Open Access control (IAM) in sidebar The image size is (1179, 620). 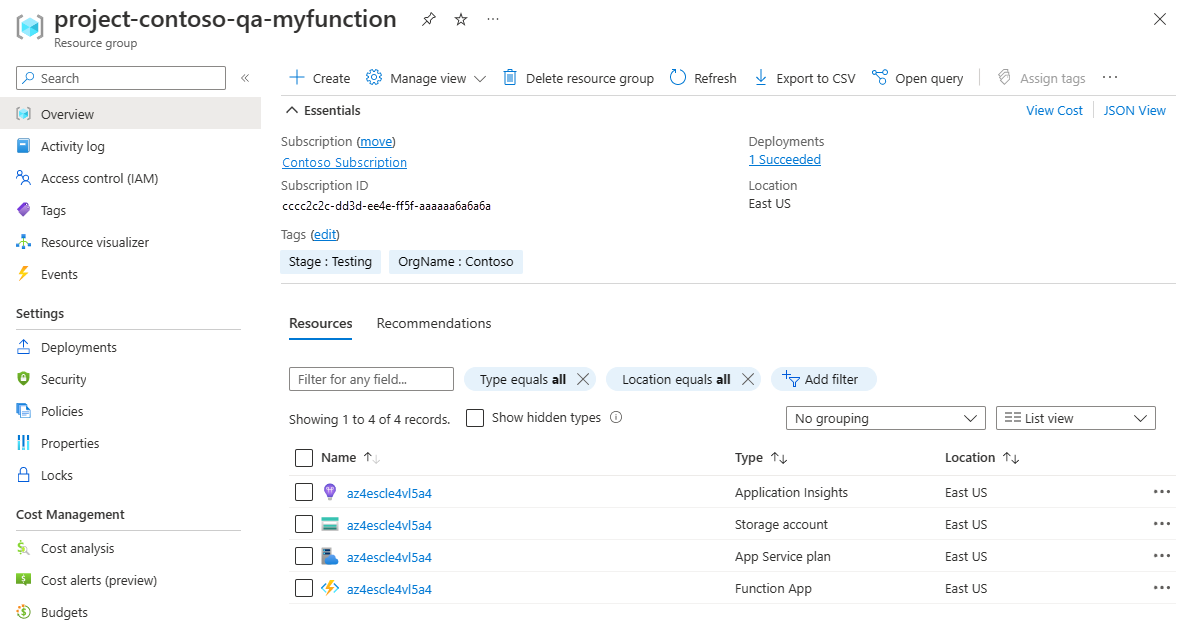(x=99, y=178)
